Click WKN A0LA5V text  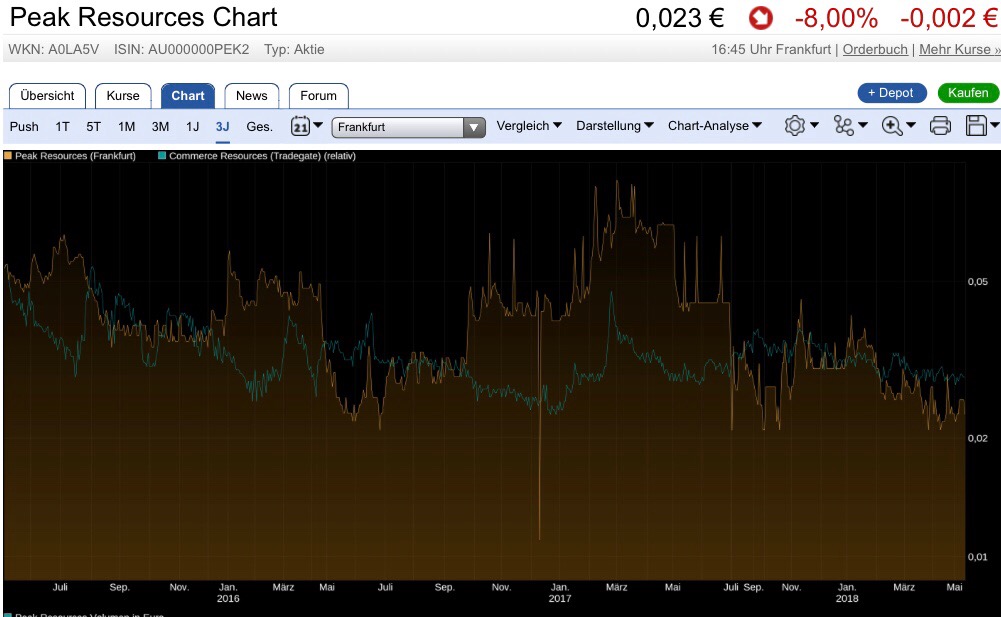point(54,49)
